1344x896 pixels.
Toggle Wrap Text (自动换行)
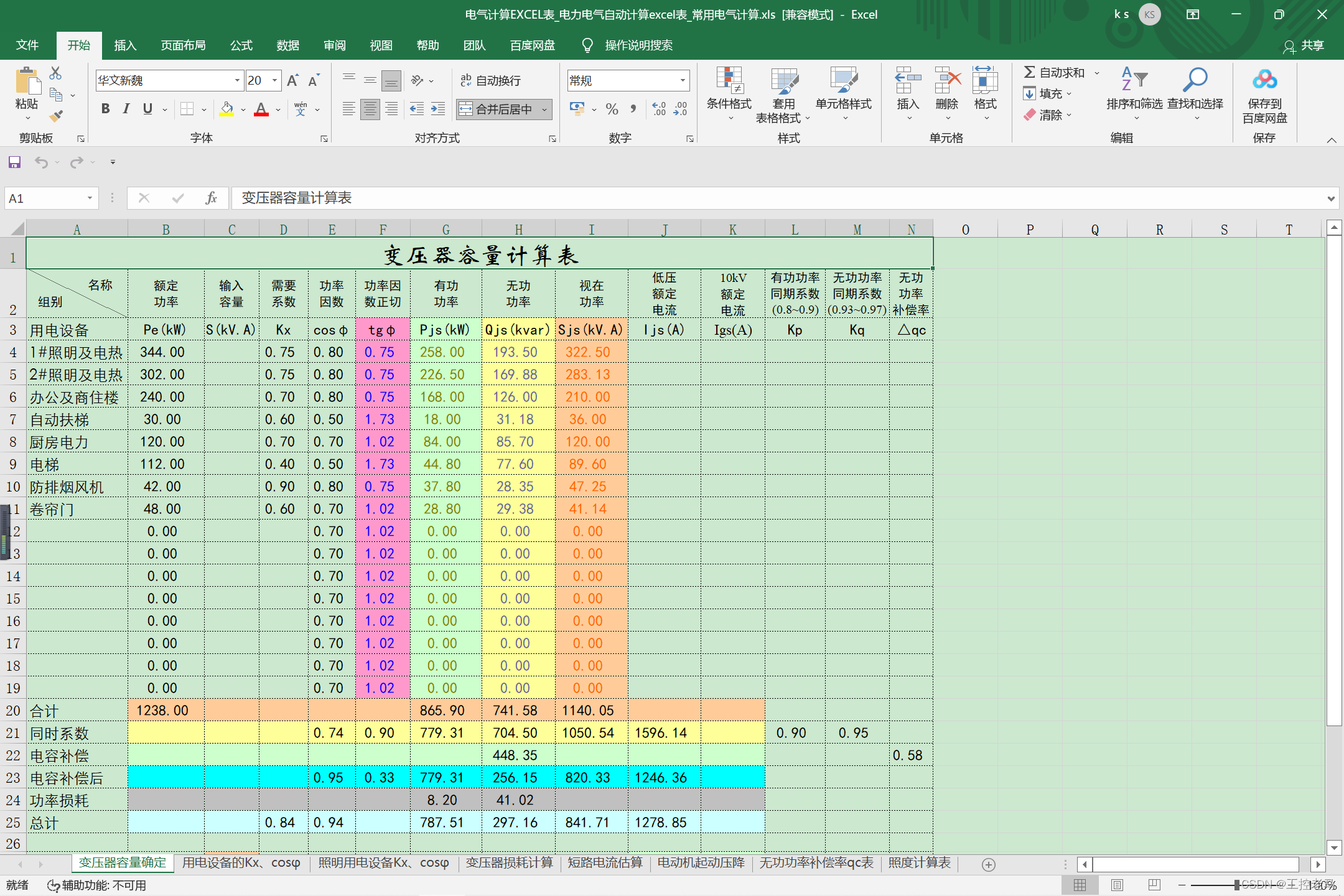[490, 80]
